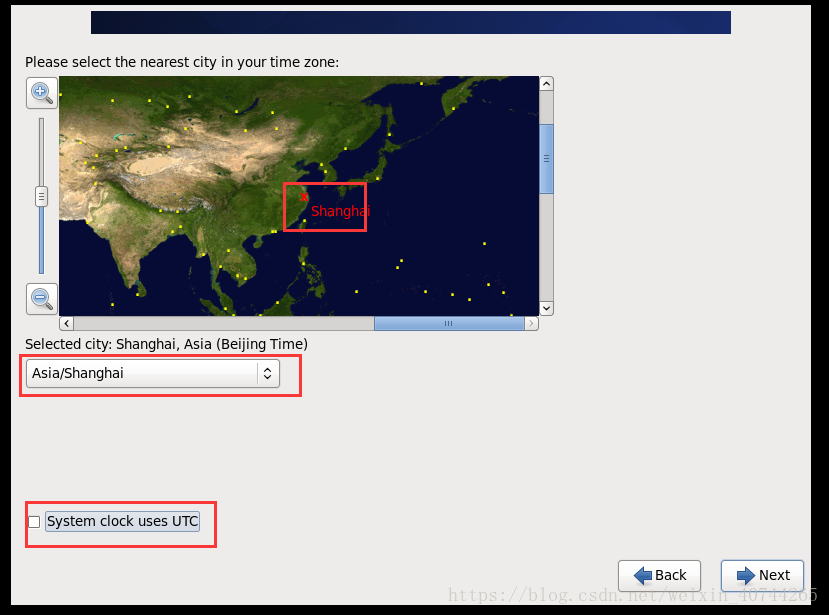Click the Next button
Viewport: 829px width, 615px height.
[x=762, y=575]
